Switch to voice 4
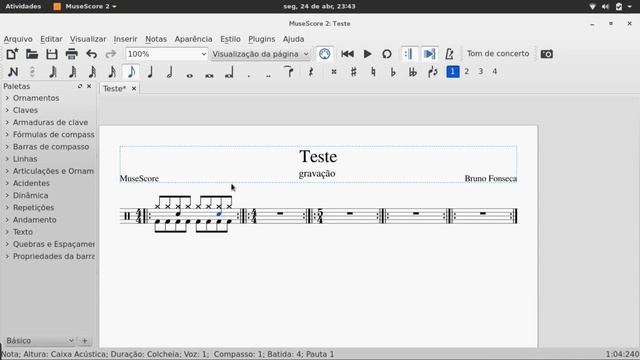This screenshot has width=640, height=360. click(495, 71)
